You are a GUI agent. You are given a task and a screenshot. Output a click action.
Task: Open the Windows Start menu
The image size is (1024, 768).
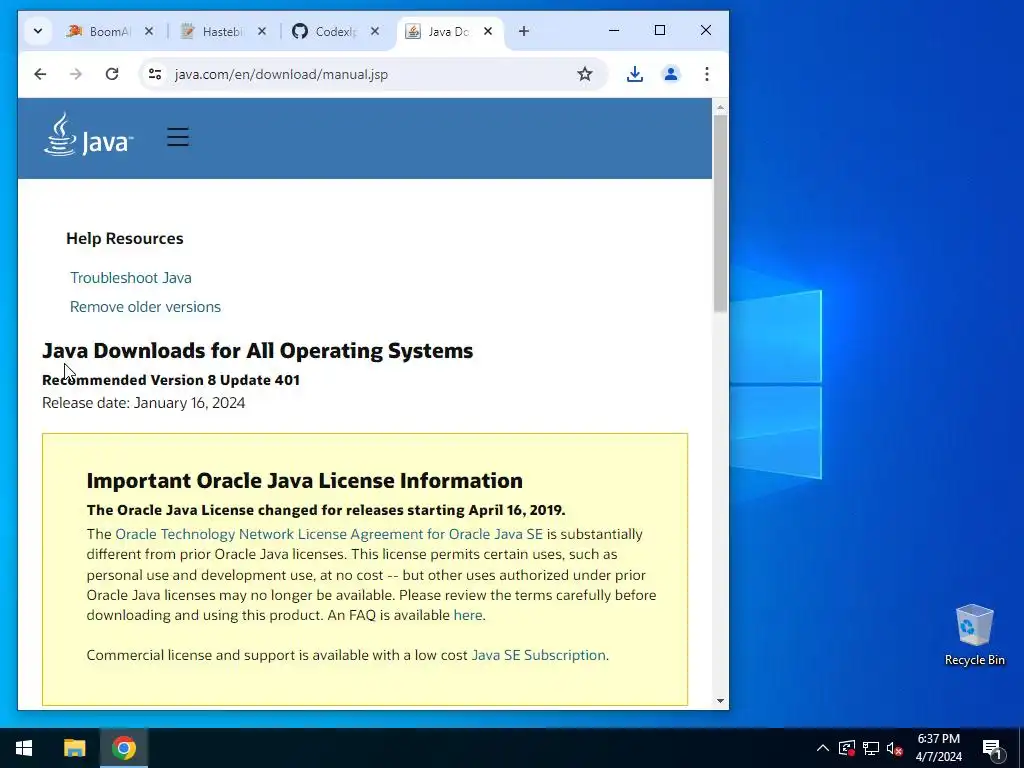24,748
